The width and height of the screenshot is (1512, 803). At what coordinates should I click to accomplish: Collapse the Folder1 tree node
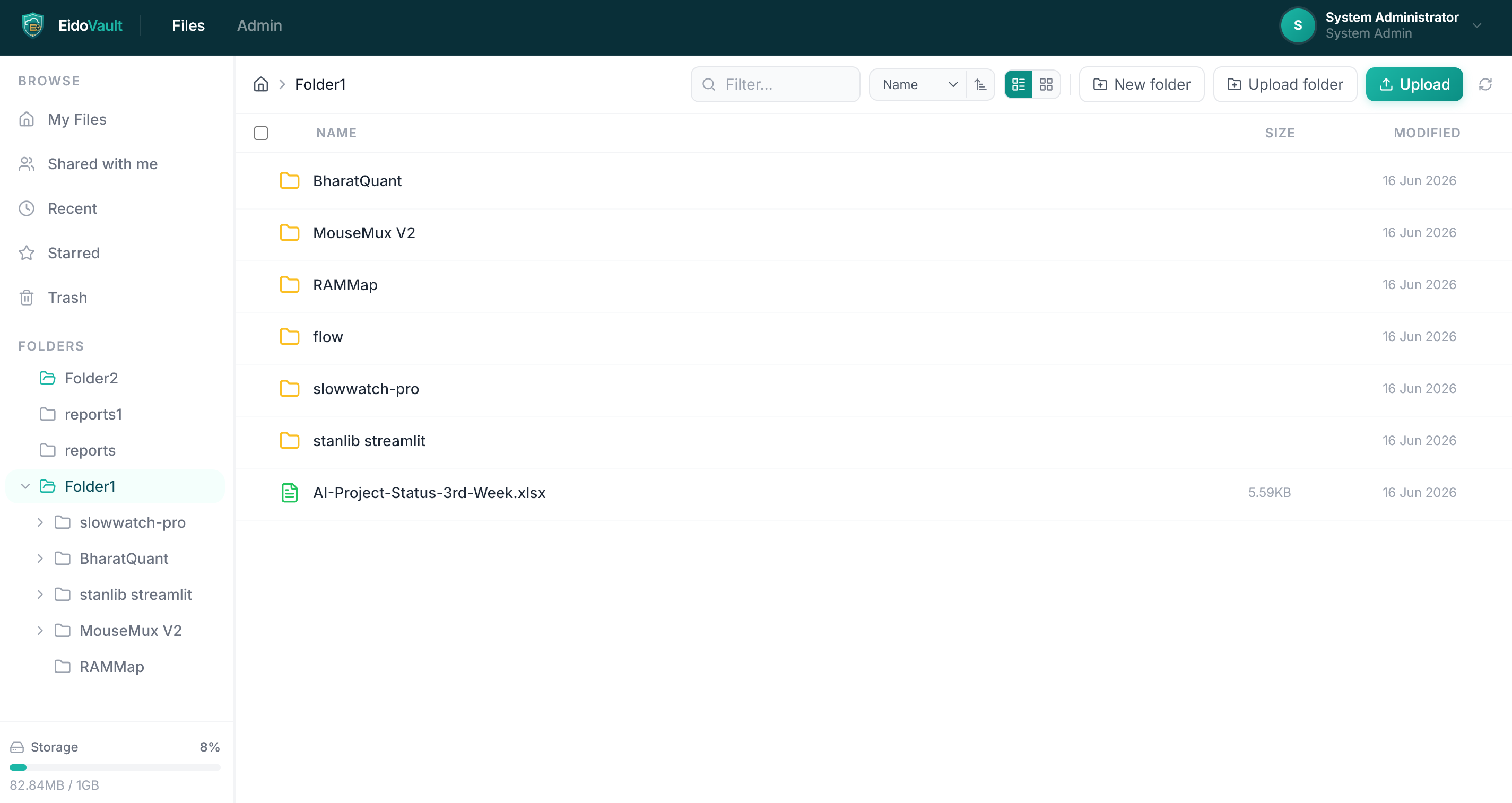pyautogui.click(x=25, y=486)
